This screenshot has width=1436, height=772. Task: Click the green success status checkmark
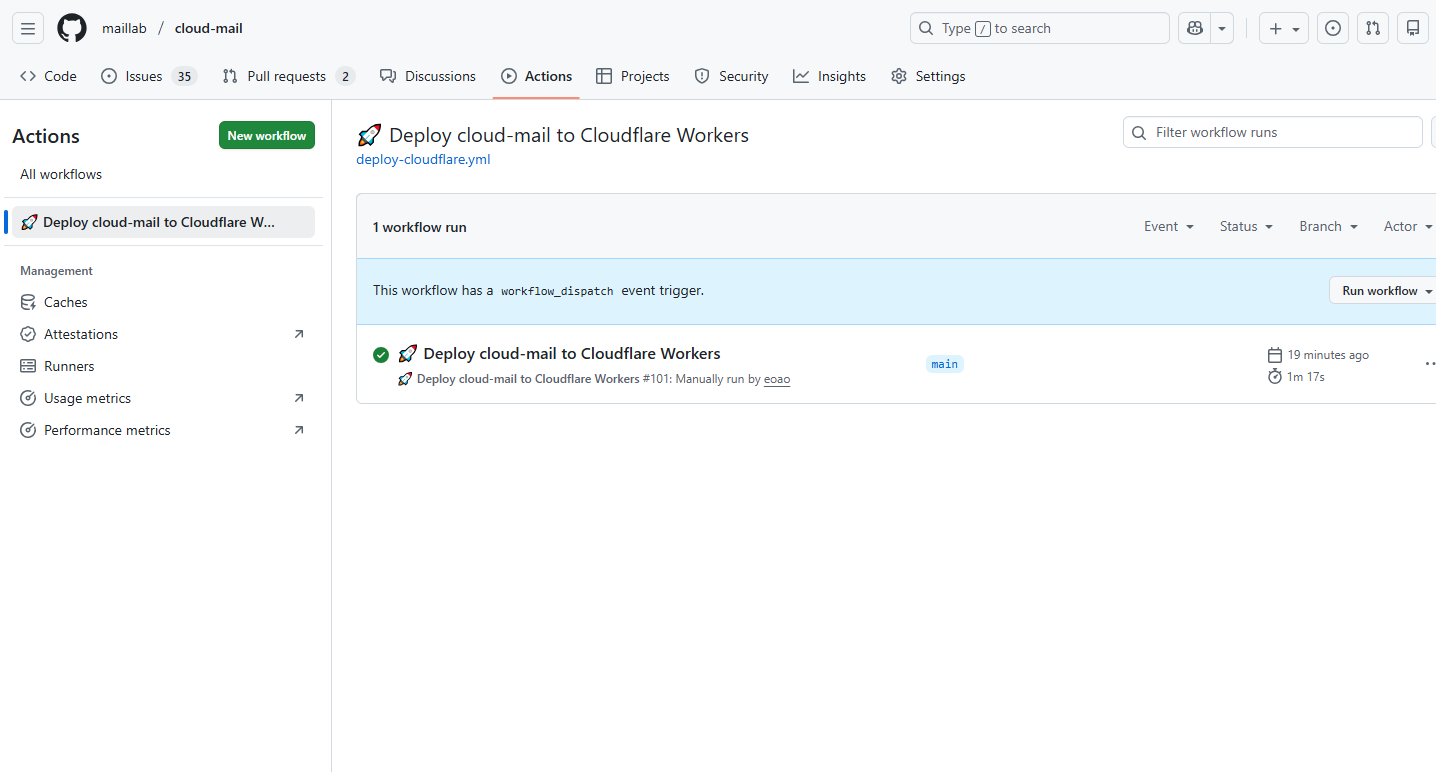tap(381, 355)
